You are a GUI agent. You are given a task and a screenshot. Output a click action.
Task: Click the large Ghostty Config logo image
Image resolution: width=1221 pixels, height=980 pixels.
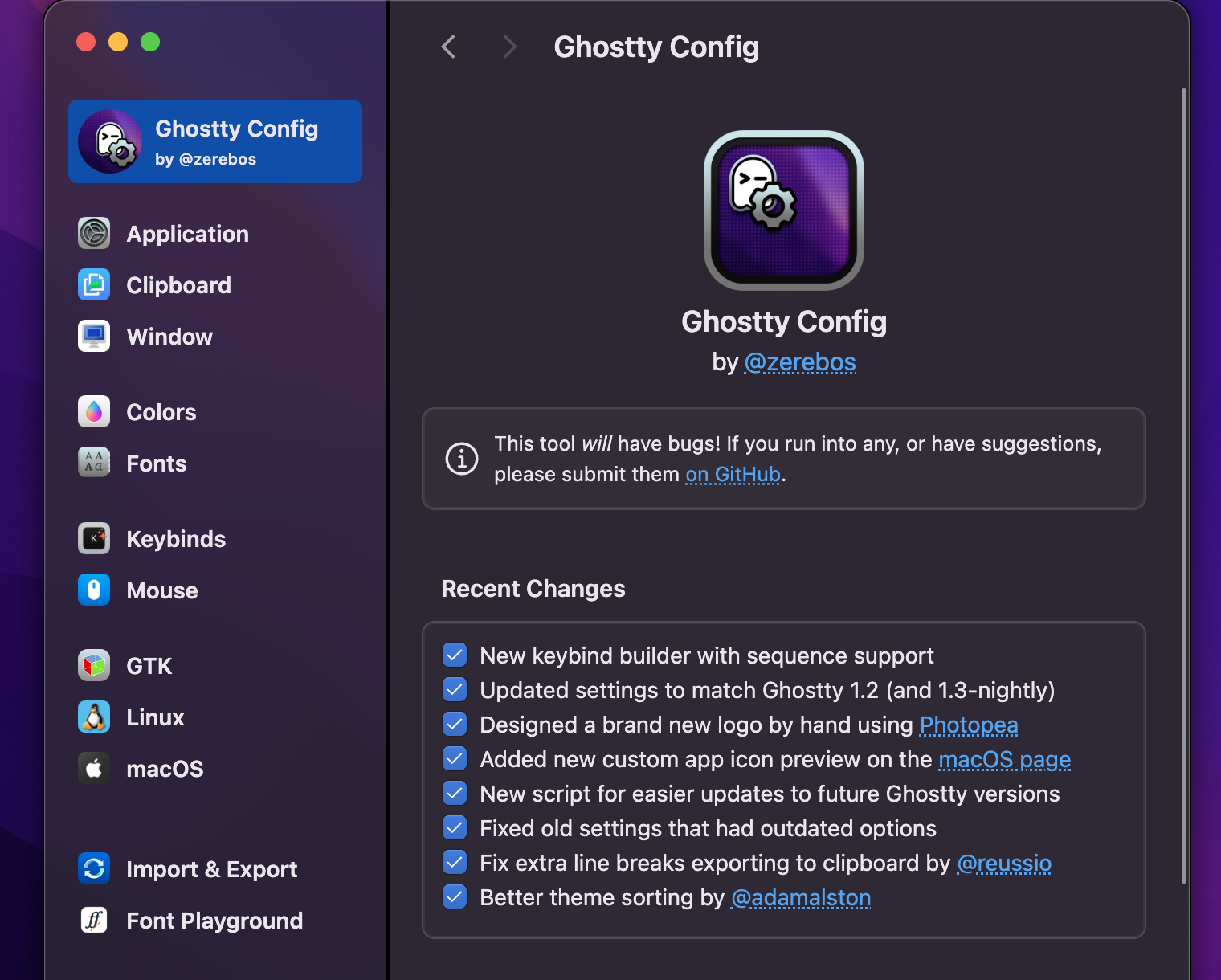784,210
